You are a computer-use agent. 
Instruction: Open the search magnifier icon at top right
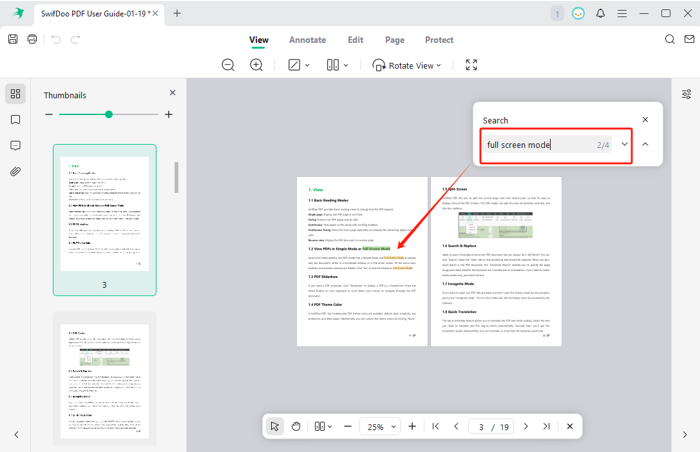[x=670, y=39]
